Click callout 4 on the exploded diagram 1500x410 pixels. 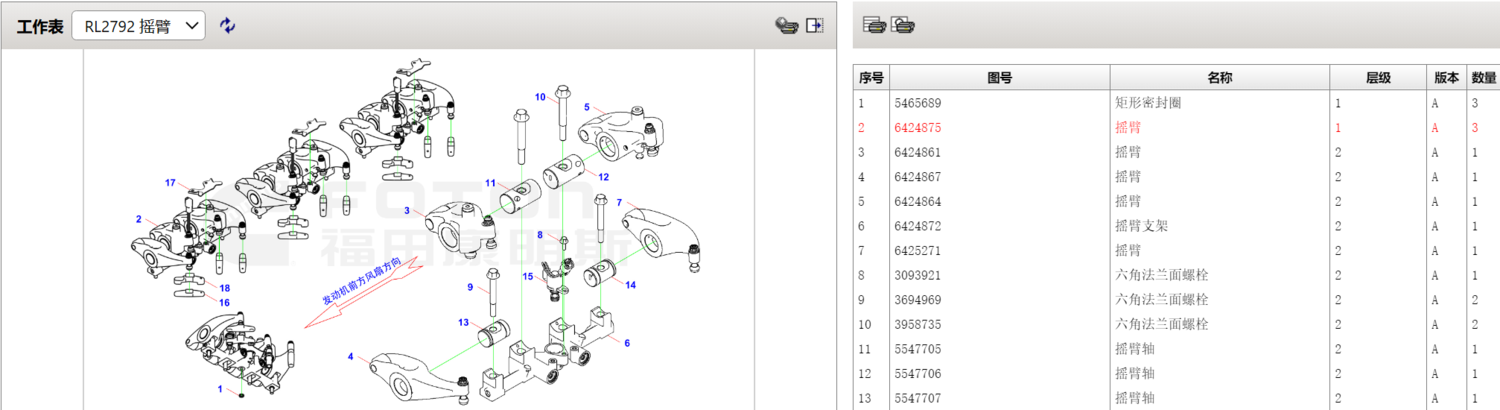pyautogui.click(x=351, y=357)
